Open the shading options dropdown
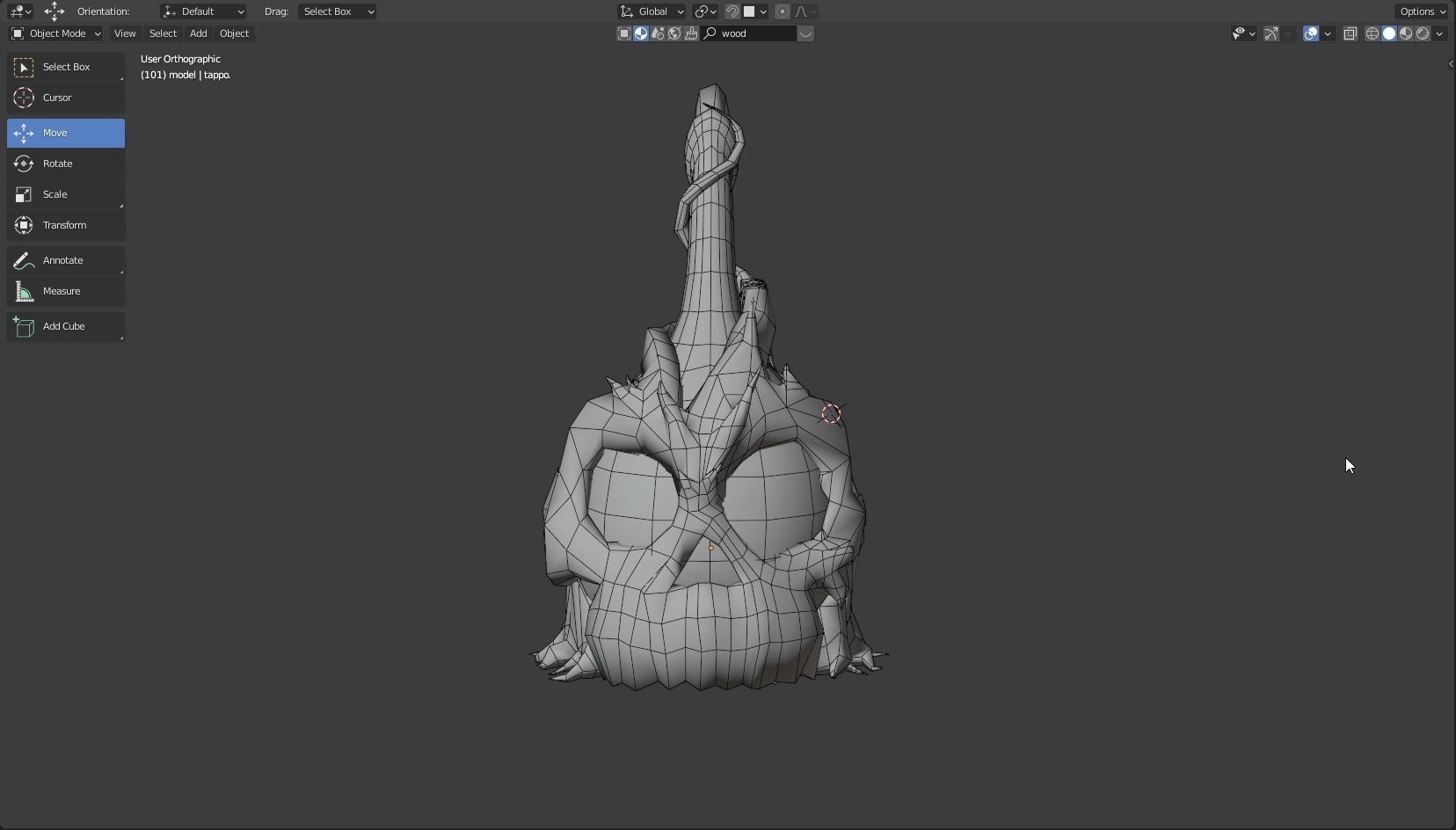Screen dimensions: 1456x830 (1439, 33)
